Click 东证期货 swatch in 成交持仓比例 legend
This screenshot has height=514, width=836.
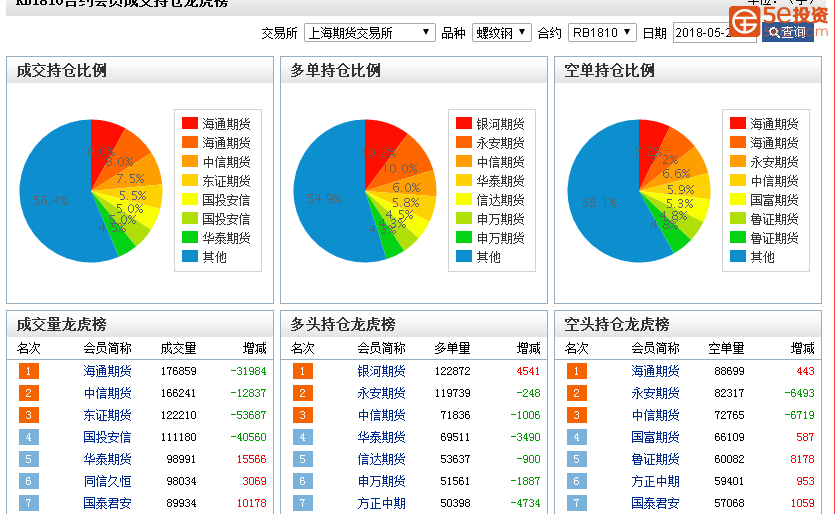(190, 181)
